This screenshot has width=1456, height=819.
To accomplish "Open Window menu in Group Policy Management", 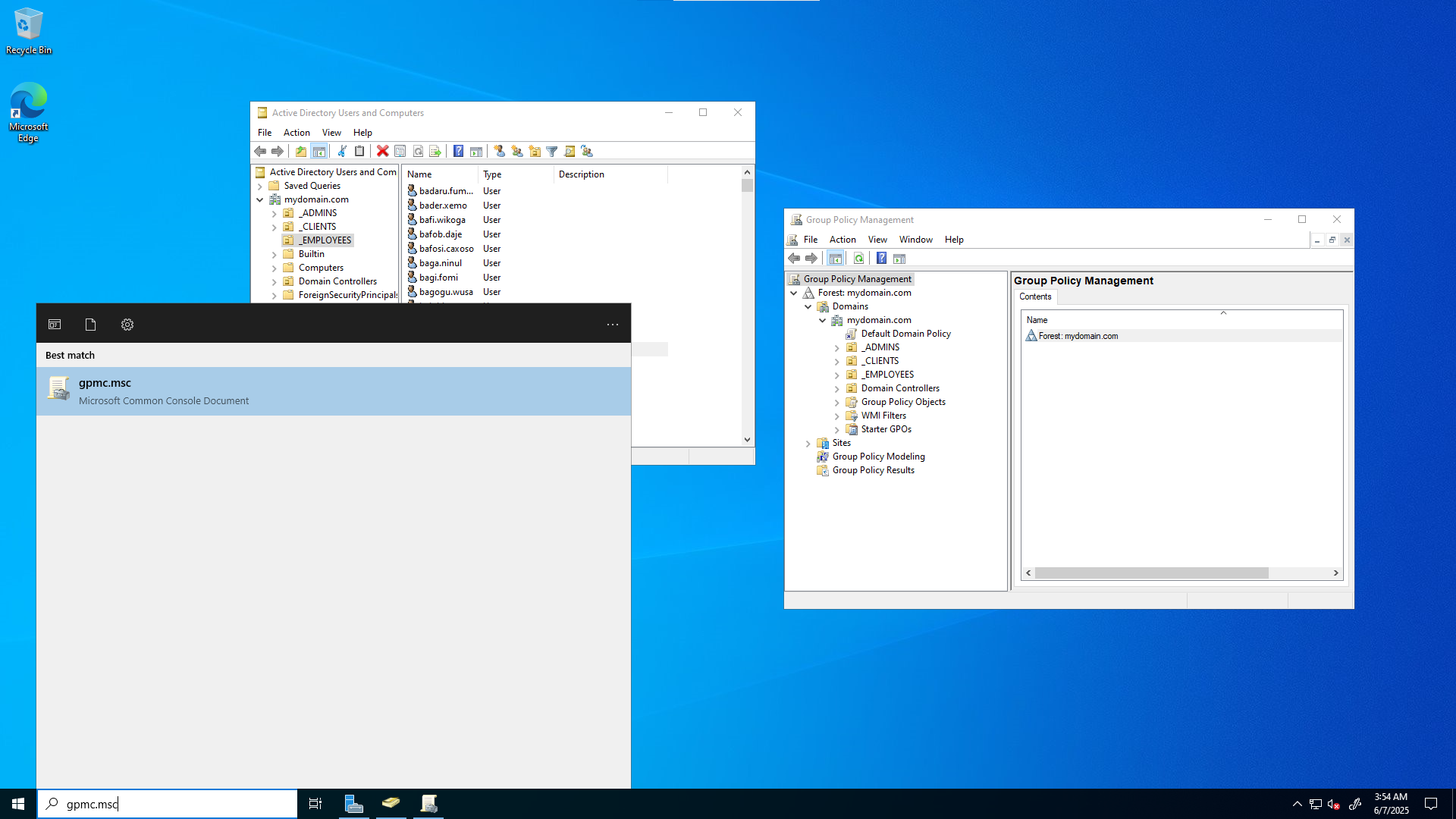I will coord(916,240).
